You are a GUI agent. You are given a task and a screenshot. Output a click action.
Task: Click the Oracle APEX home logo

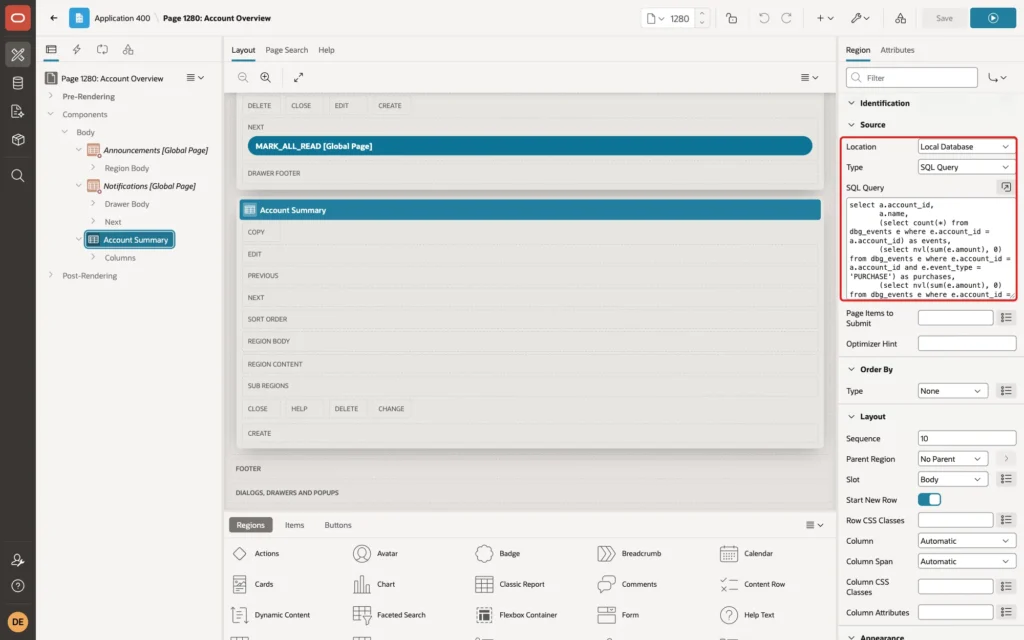point(18,18)
